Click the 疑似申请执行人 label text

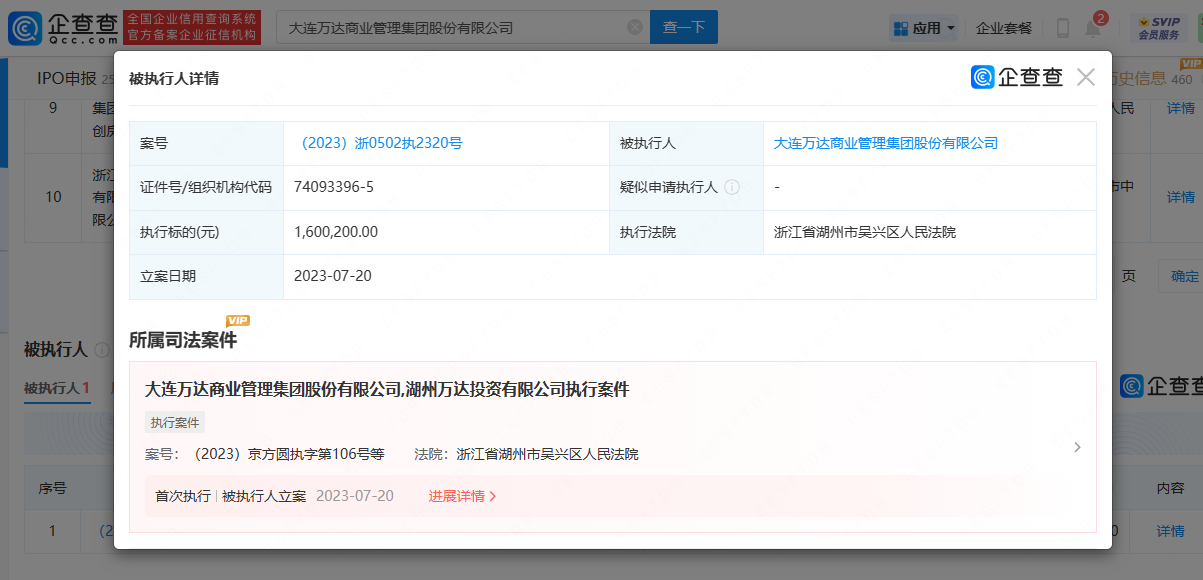(669, 187)
